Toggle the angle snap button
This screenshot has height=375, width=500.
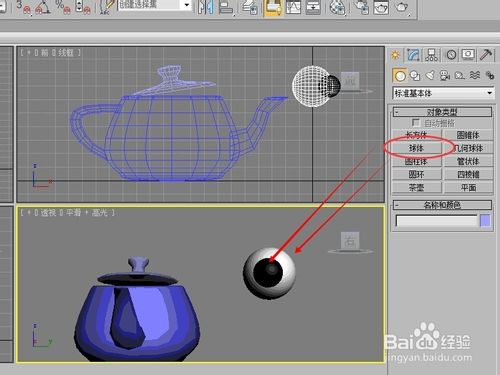(43, 7)
